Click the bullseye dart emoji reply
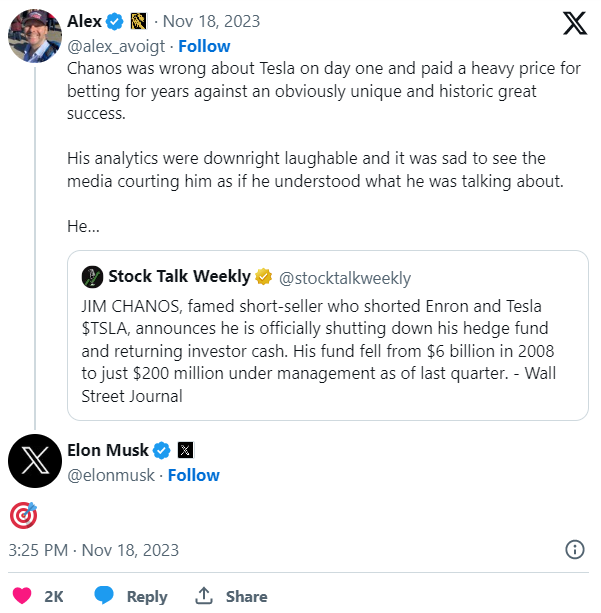The width and height of the screenshot is (601, 613). 23,515
